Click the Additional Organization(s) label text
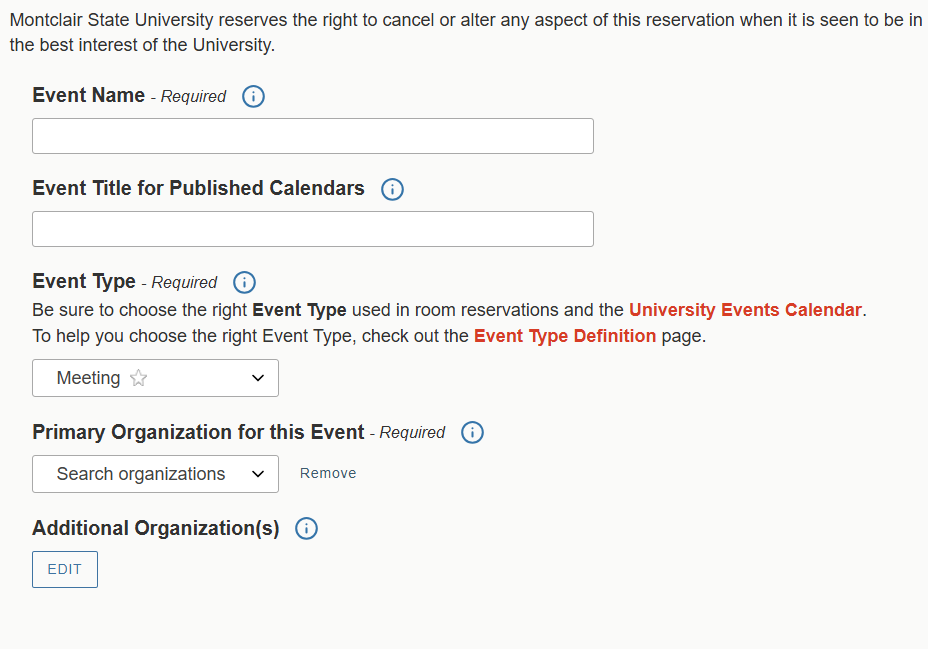Viewport: 928px width, 649px height. (x=155, y=528)
